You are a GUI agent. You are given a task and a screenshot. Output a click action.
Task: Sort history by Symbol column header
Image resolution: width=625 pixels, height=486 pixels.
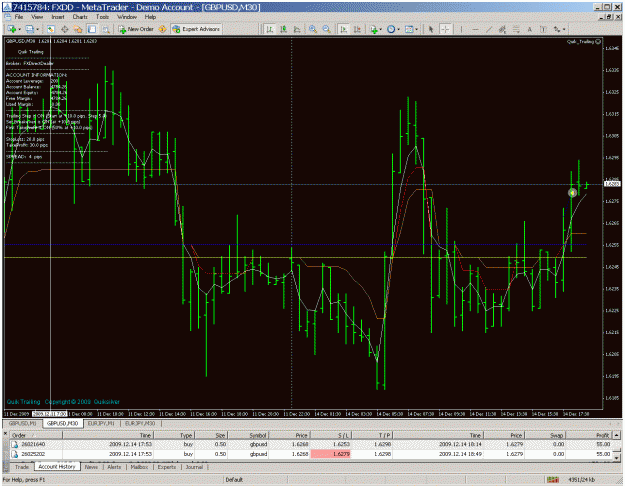[x=249, y=435]
